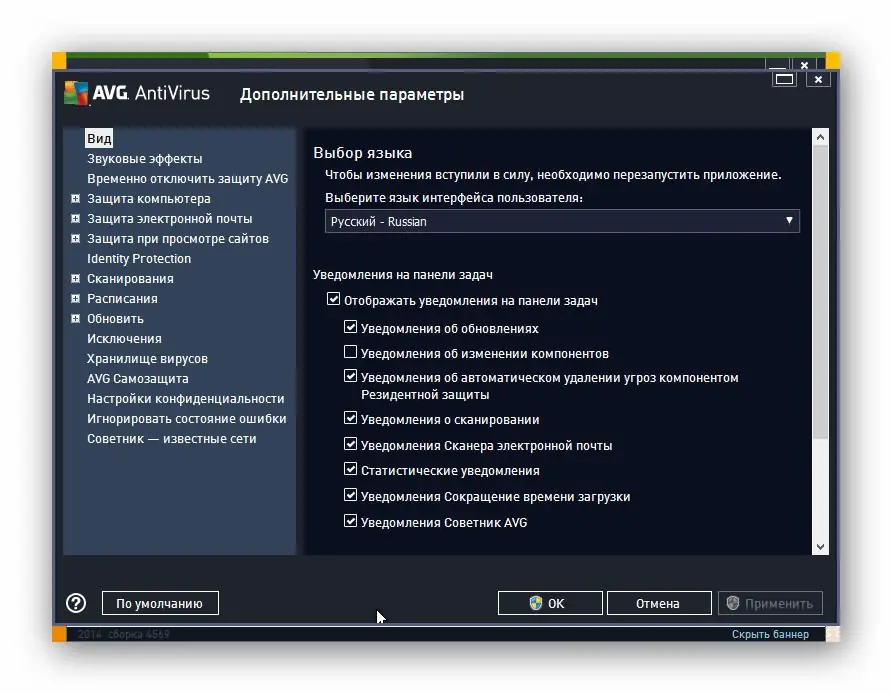Toggle notifications about automatic threat removal
This screenshot has height=694, width=892.
[x=350, y=376]
